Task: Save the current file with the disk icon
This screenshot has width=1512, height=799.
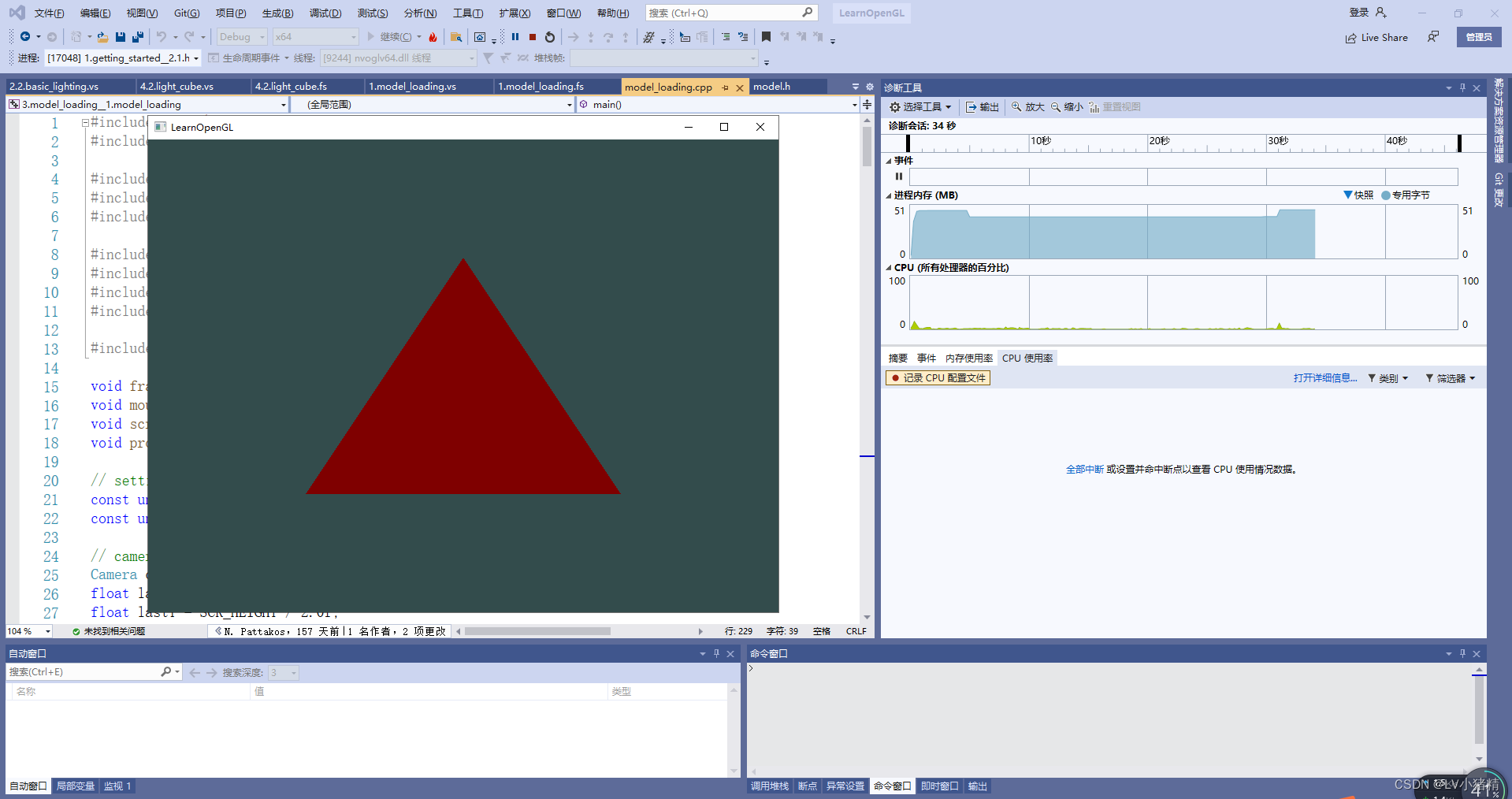Action: click(121, 37)
